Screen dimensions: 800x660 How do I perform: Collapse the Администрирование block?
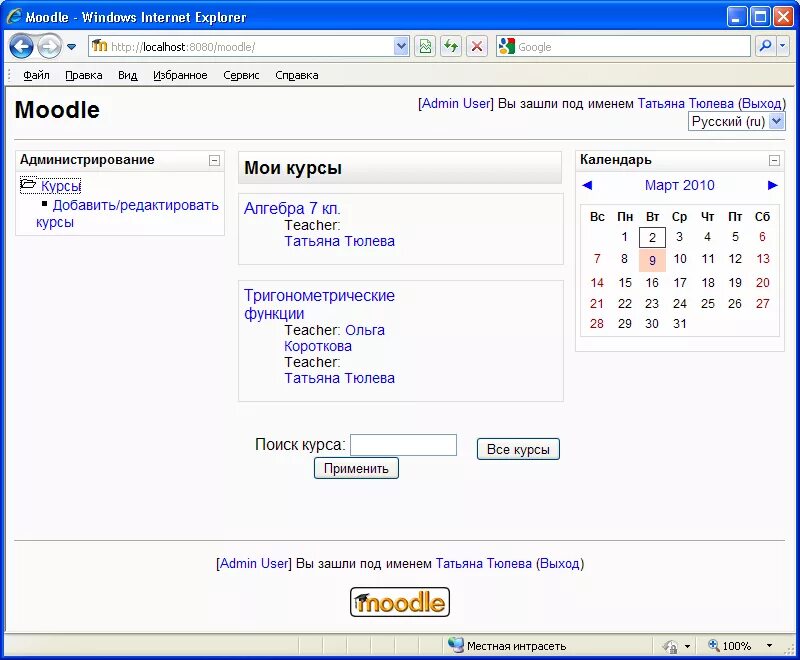tap(214, 160)
